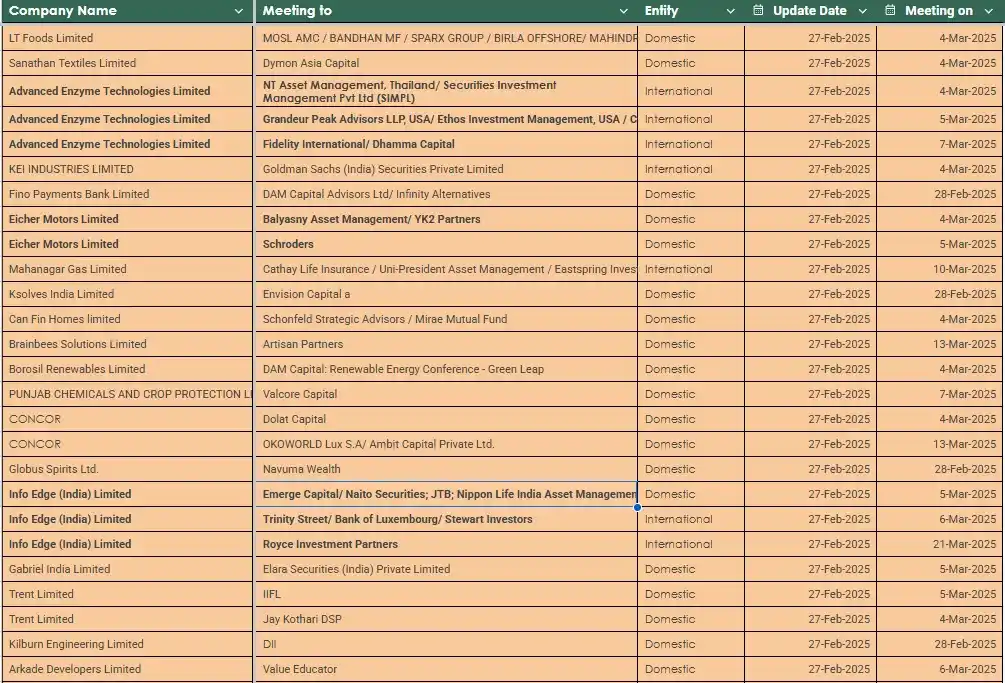Image resolution: width=1005 pixels, height=683 pixels.
Task: Select the OKOWORLD Lux S.A/ Ambit Capital cell
Action: [446, 444]
